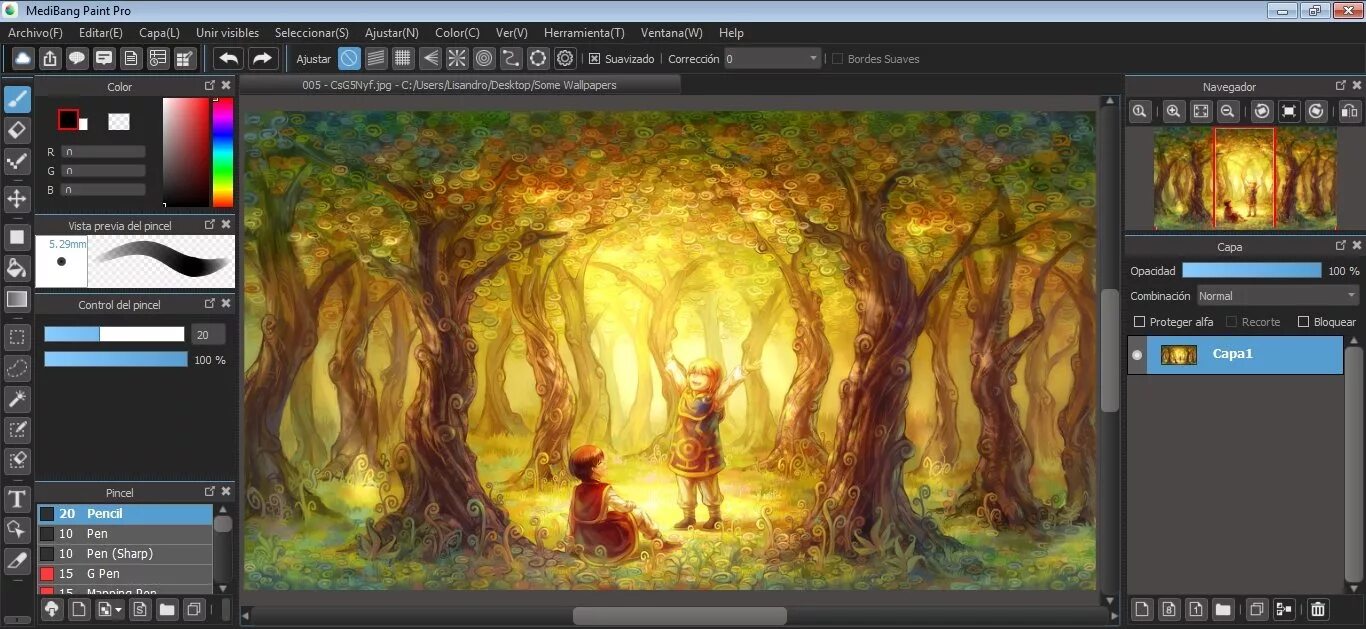This screenshot has height=629, width=1366.
Task: Add a new layer folder icon
Action: [x=1223, y=608]
